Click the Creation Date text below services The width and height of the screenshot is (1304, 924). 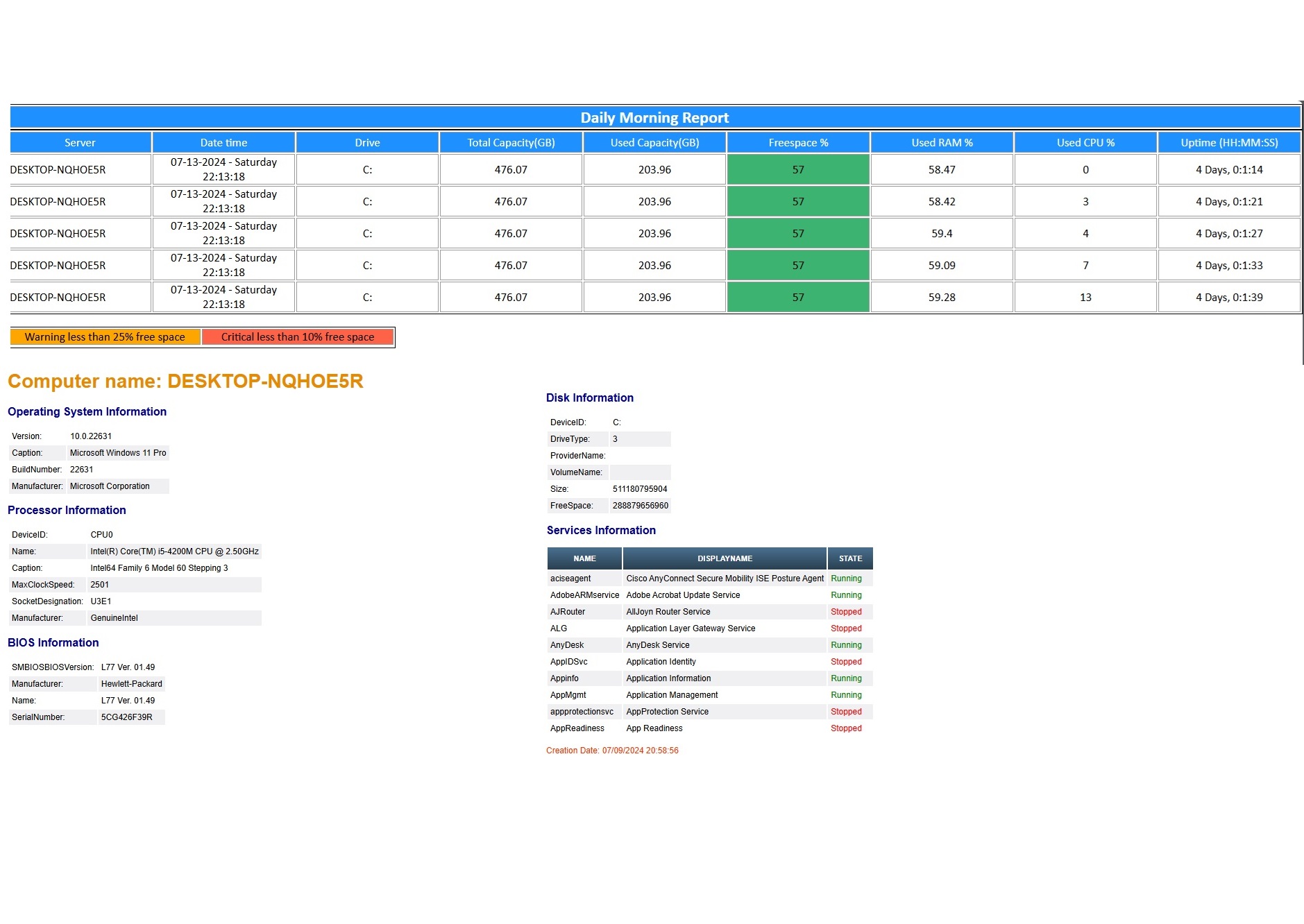coord(612,751)
